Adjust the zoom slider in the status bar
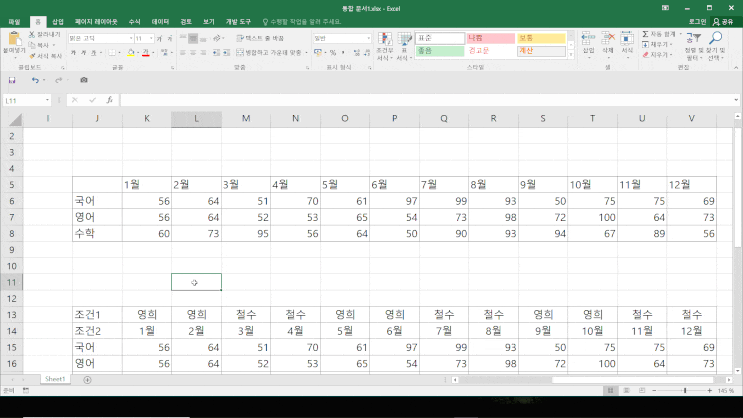 (685, 391)
